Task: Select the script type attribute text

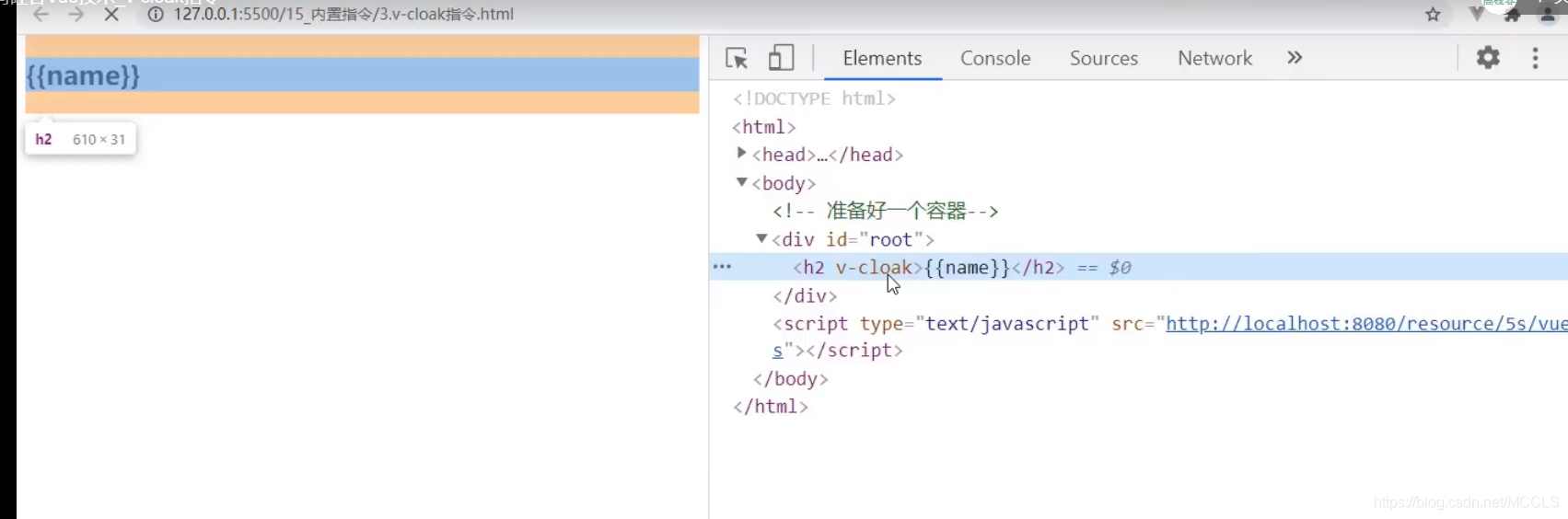Action: point(980,324)
